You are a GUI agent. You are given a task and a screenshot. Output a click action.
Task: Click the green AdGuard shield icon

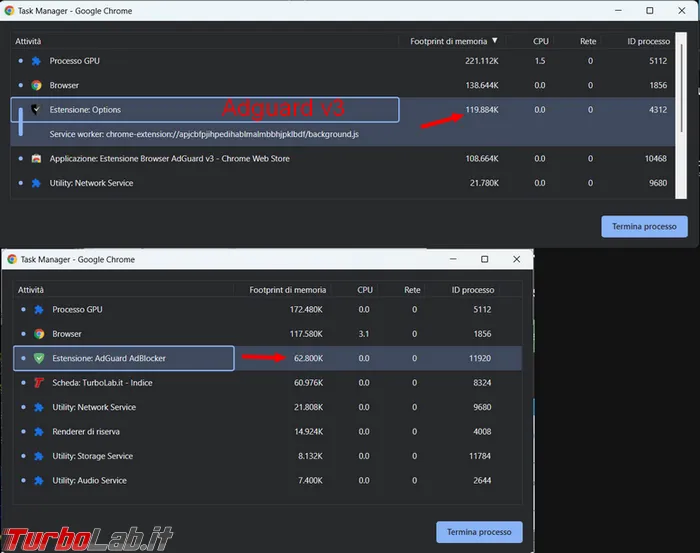39,358
